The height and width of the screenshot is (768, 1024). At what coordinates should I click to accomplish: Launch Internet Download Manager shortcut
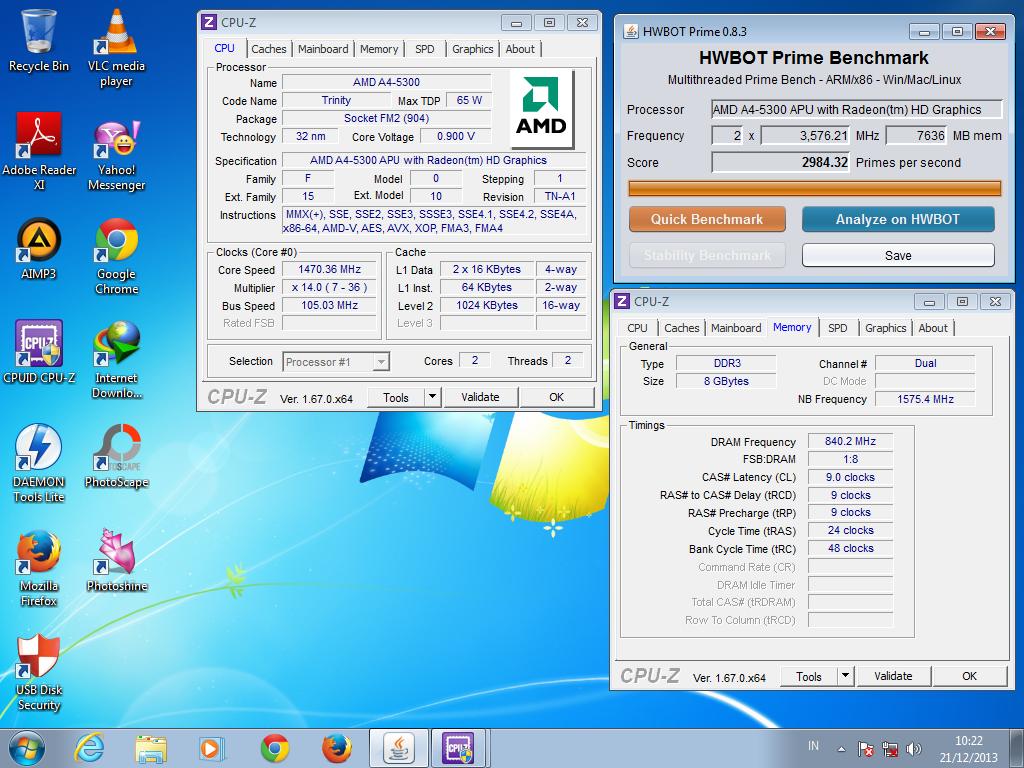(116, 359)
